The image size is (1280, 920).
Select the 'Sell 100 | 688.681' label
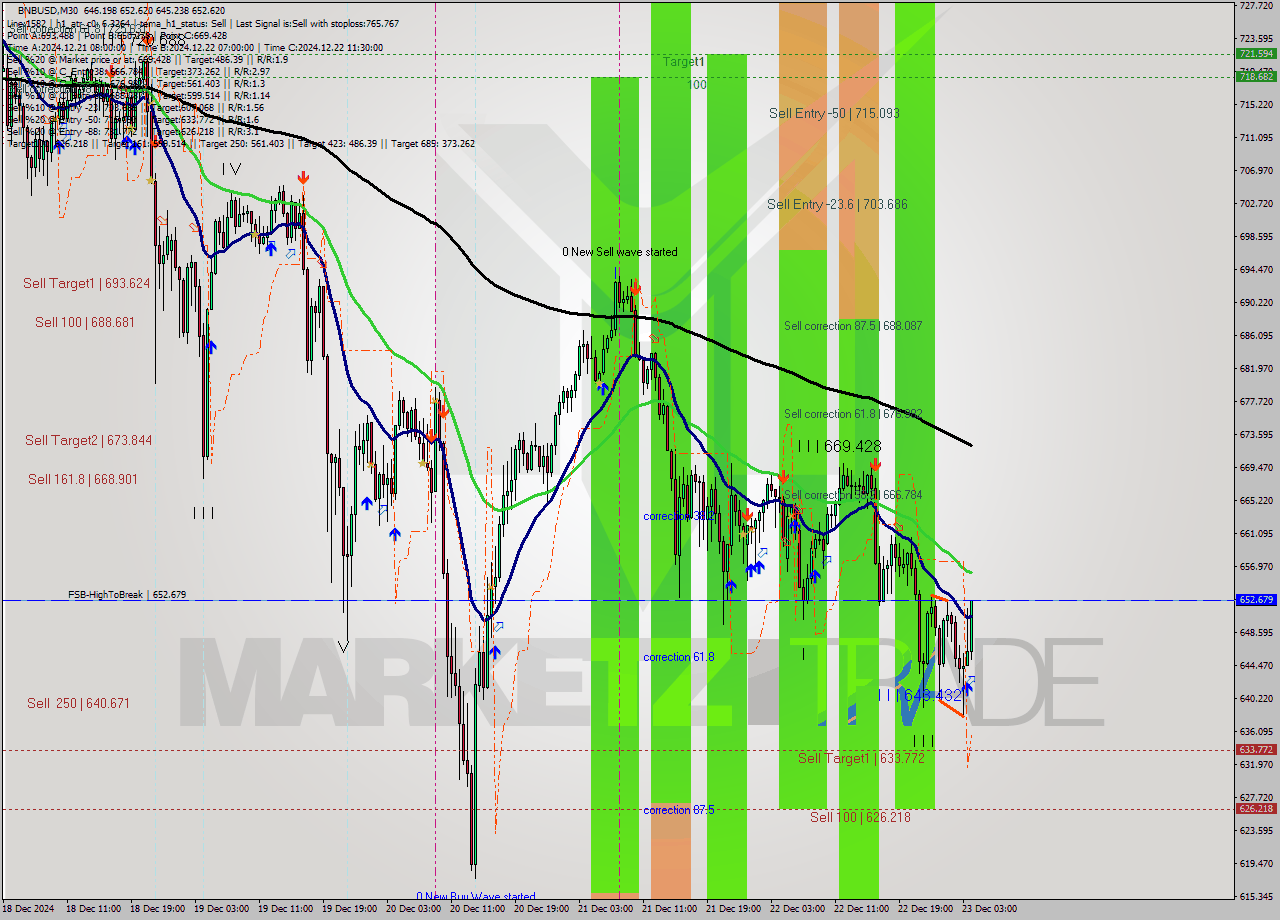point(85,322)
